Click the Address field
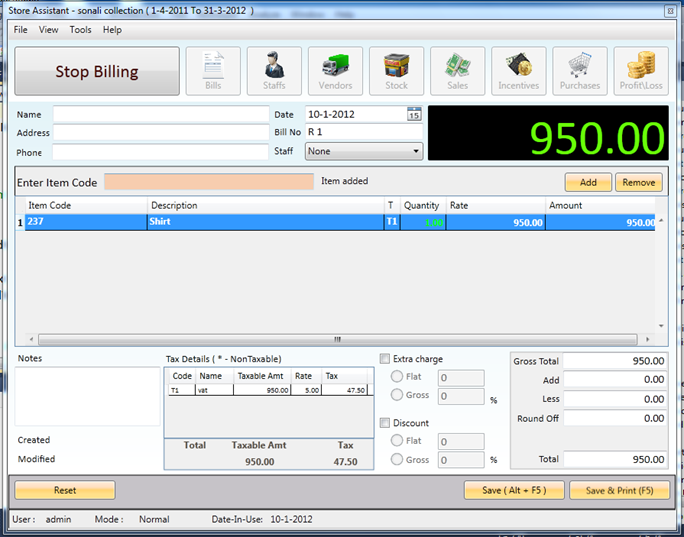 pyautogui.click(x=161, y=133)
